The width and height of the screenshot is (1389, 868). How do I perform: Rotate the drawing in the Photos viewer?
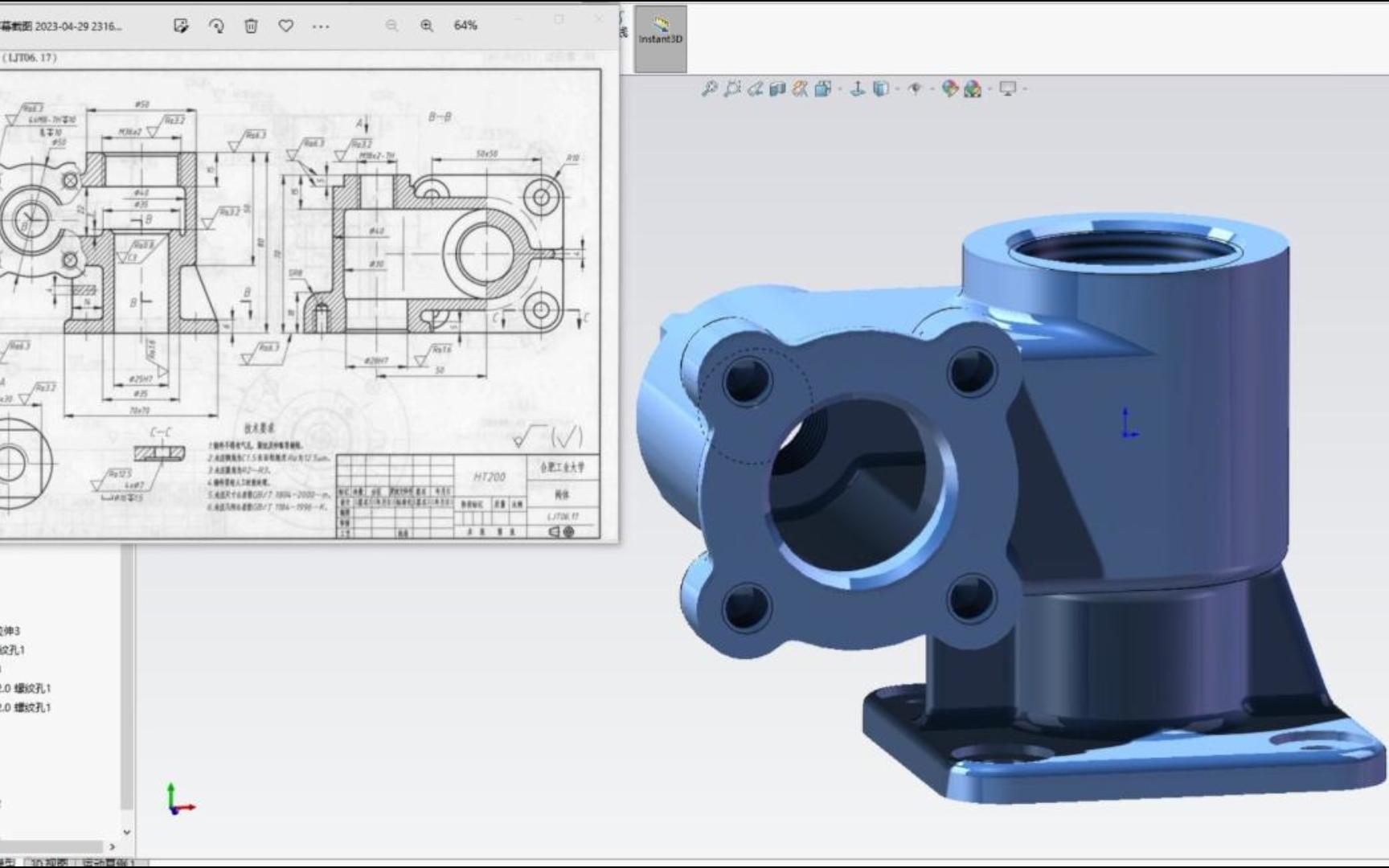215,25
